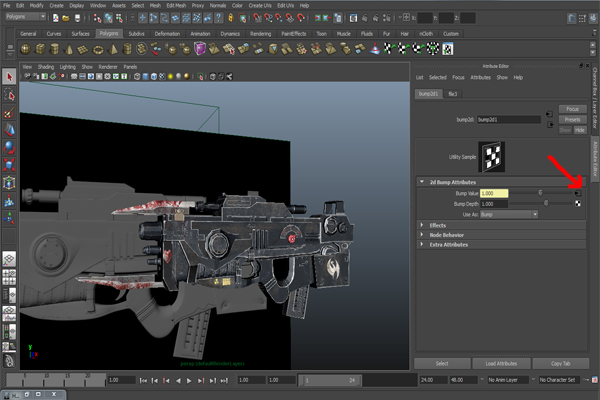Image resolution: width=600 pixels, height=400 pixels.
Task: Toggle wireframe display in viewport toolbar
Action: 137,77
